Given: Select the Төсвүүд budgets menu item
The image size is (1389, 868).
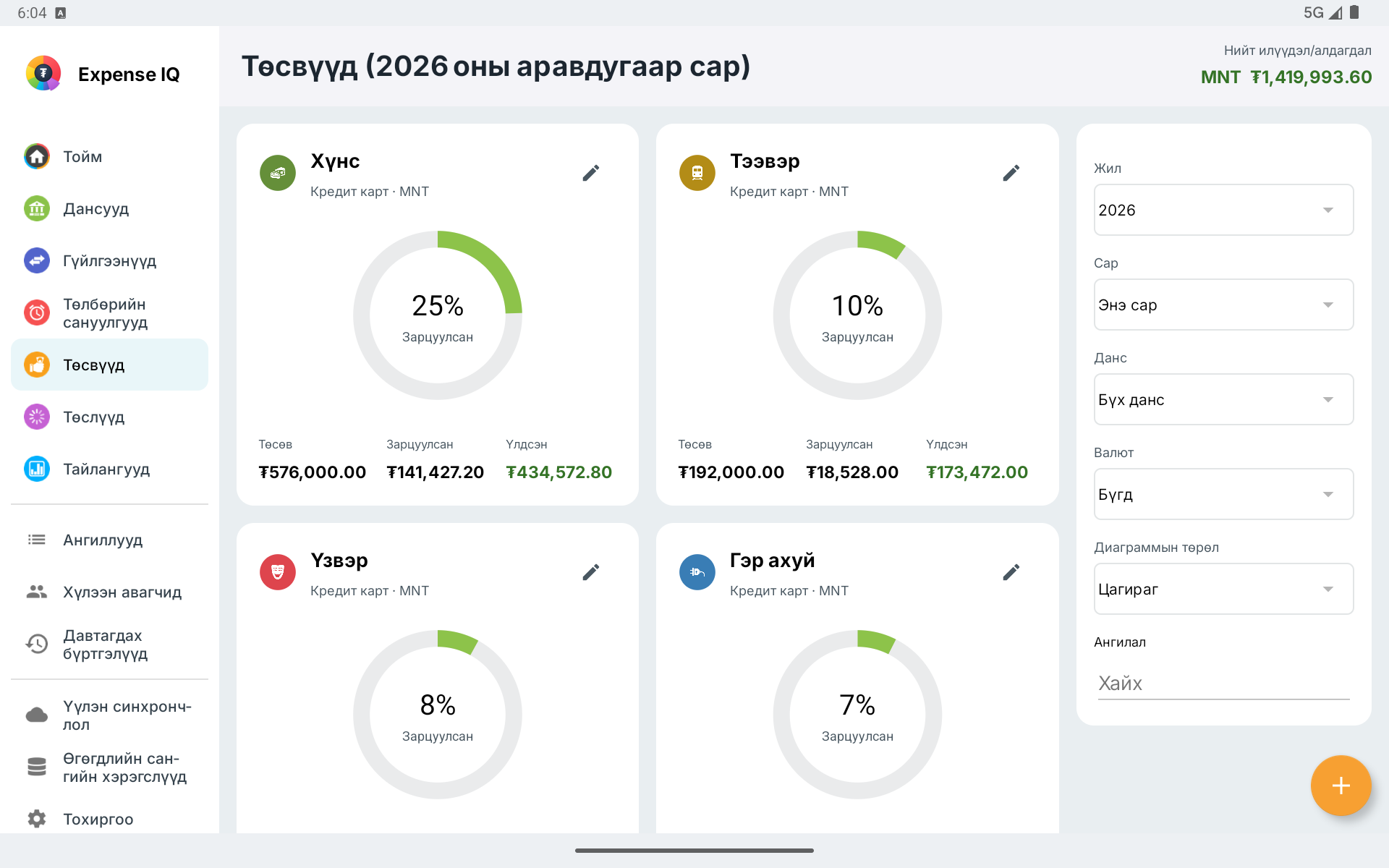Looking at the screenshot, I should click(x=109, y=365).
